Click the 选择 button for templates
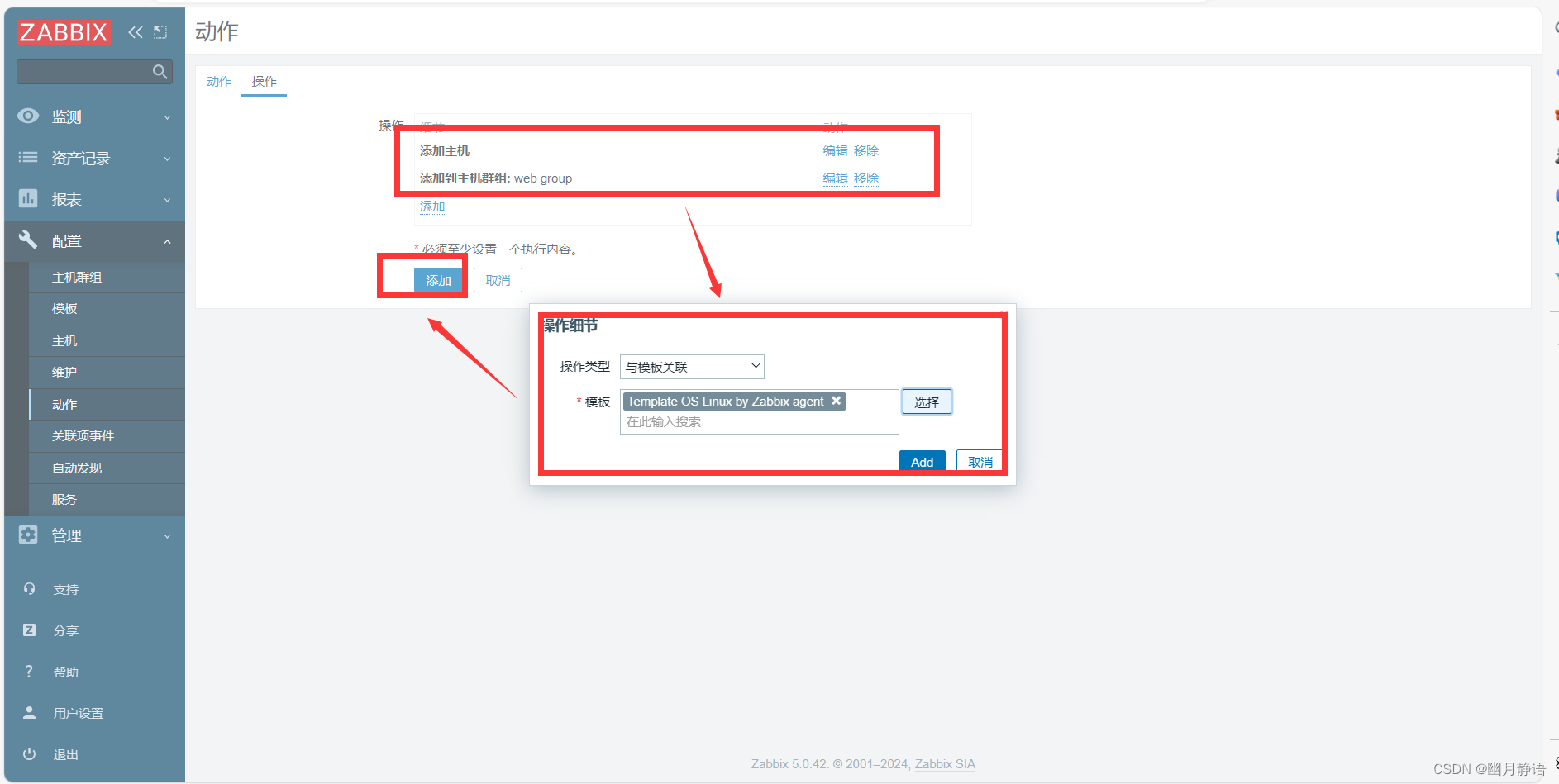 927,402
